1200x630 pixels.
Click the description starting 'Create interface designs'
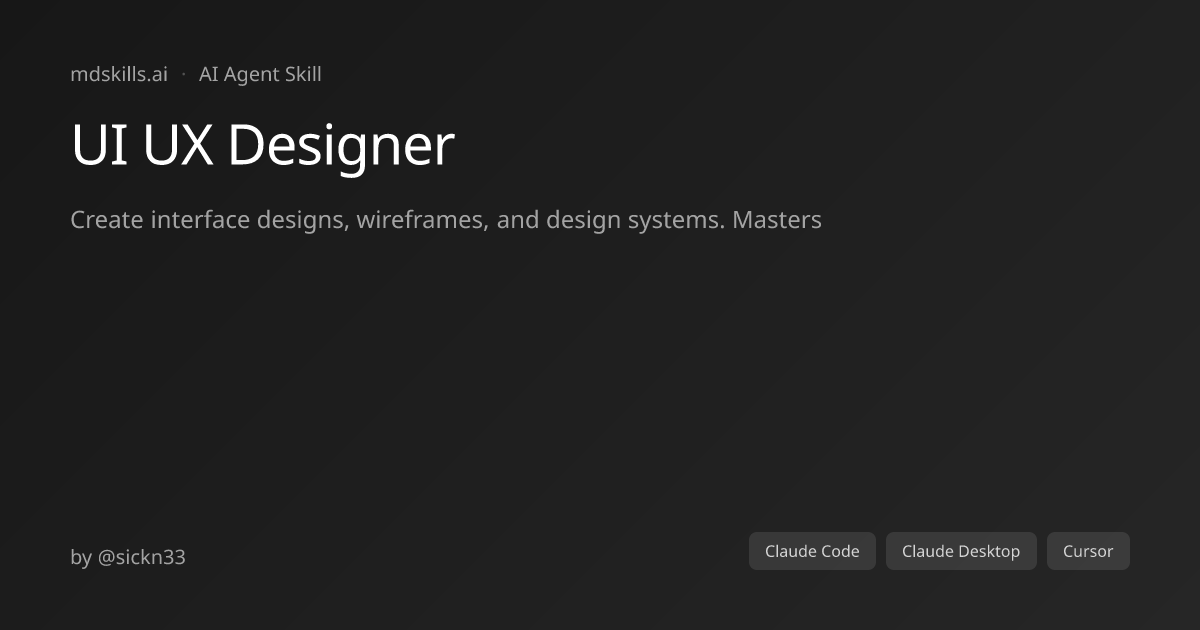click(x=446, y=220)
